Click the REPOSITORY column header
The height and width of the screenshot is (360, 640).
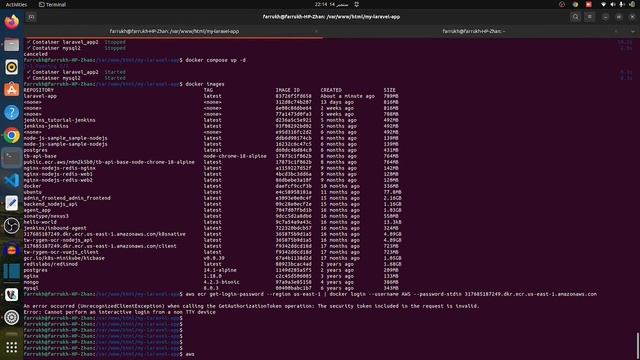tap(39, 90)
